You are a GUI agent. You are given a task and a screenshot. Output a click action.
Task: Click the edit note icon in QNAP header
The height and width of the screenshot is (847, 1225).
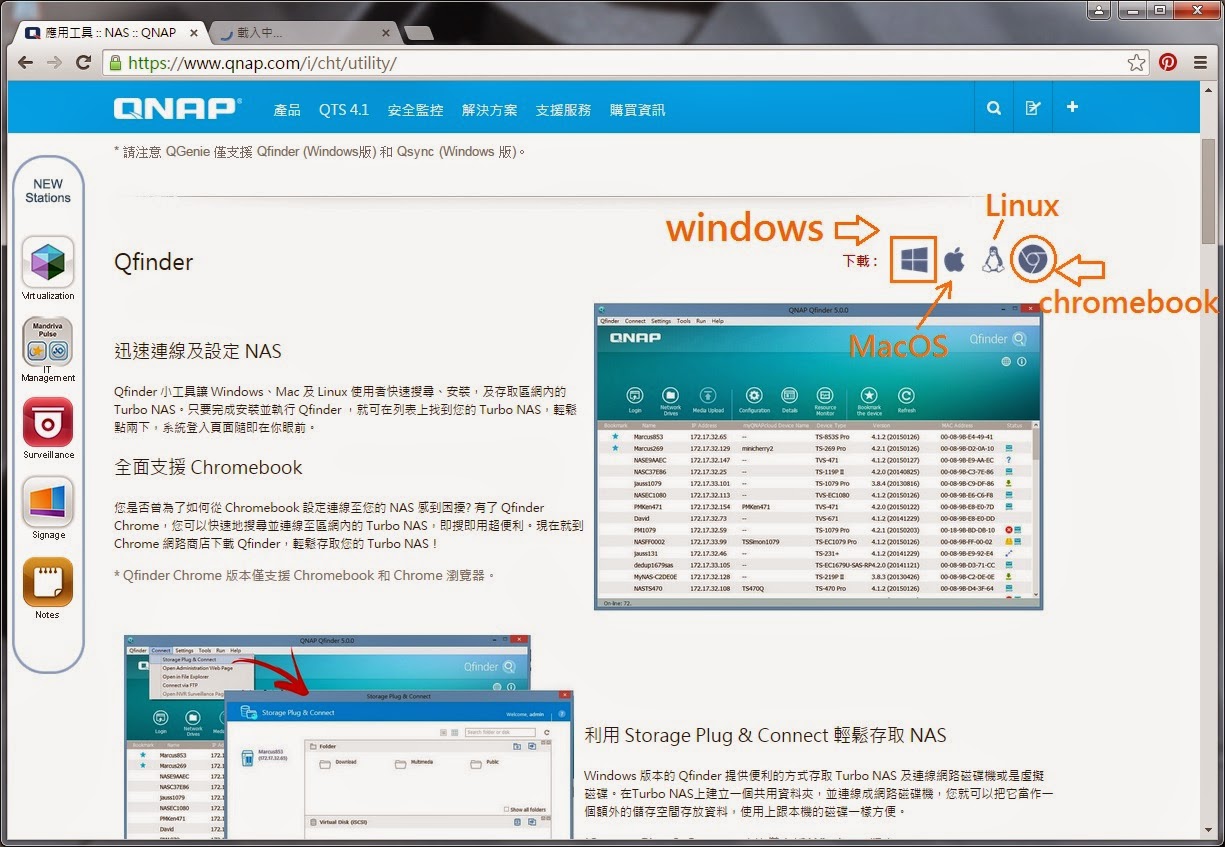click(x=1033, y=108)
